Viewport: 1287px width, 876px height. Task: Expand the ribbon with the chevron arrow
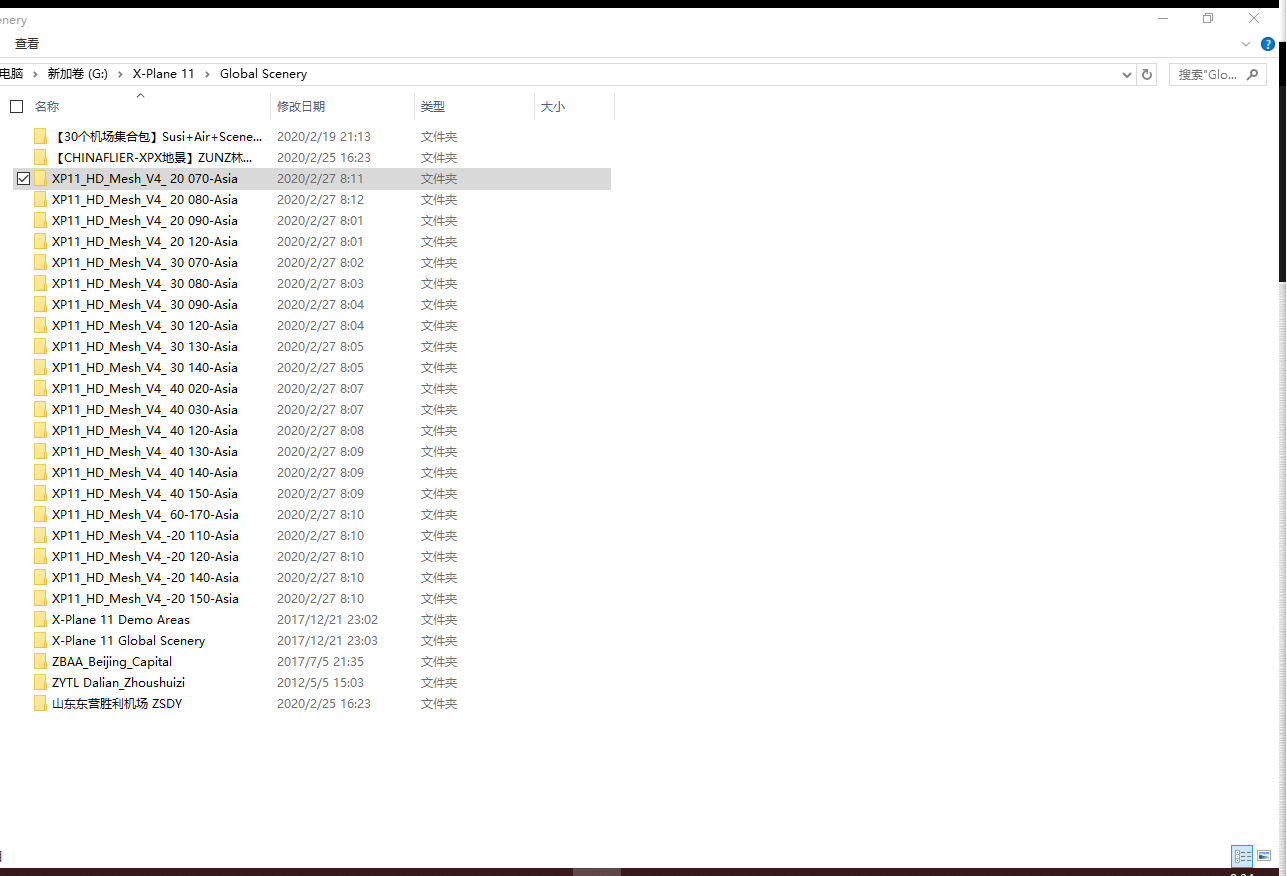click(1246, 44)
